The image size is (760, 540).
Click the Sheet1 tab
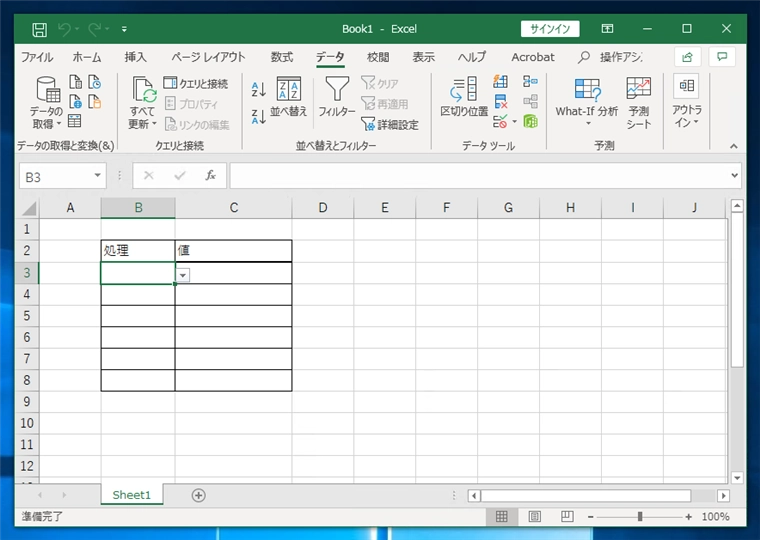[x=132, y=495]
